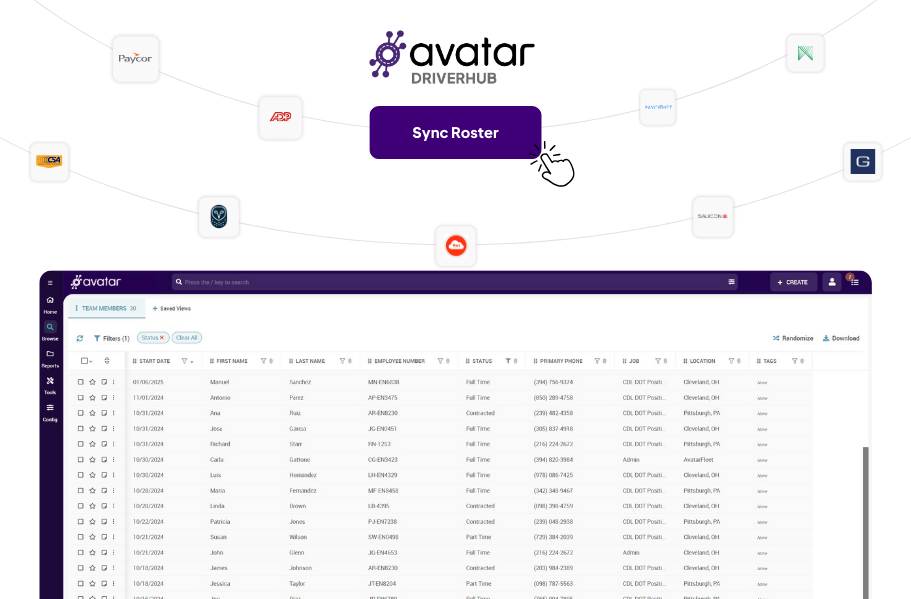Screen dimensions: 911x599
Task: Click the Paycor integration icon
Action: coord(135,58)
